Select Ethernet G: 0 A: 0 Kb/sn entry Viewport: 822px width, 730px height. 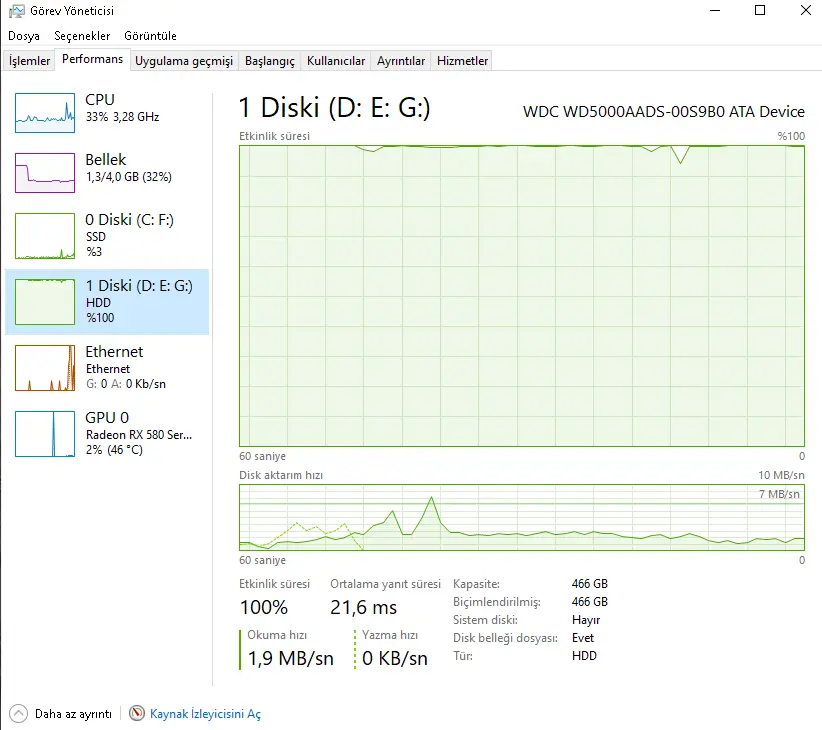click(x=107, y=368)
